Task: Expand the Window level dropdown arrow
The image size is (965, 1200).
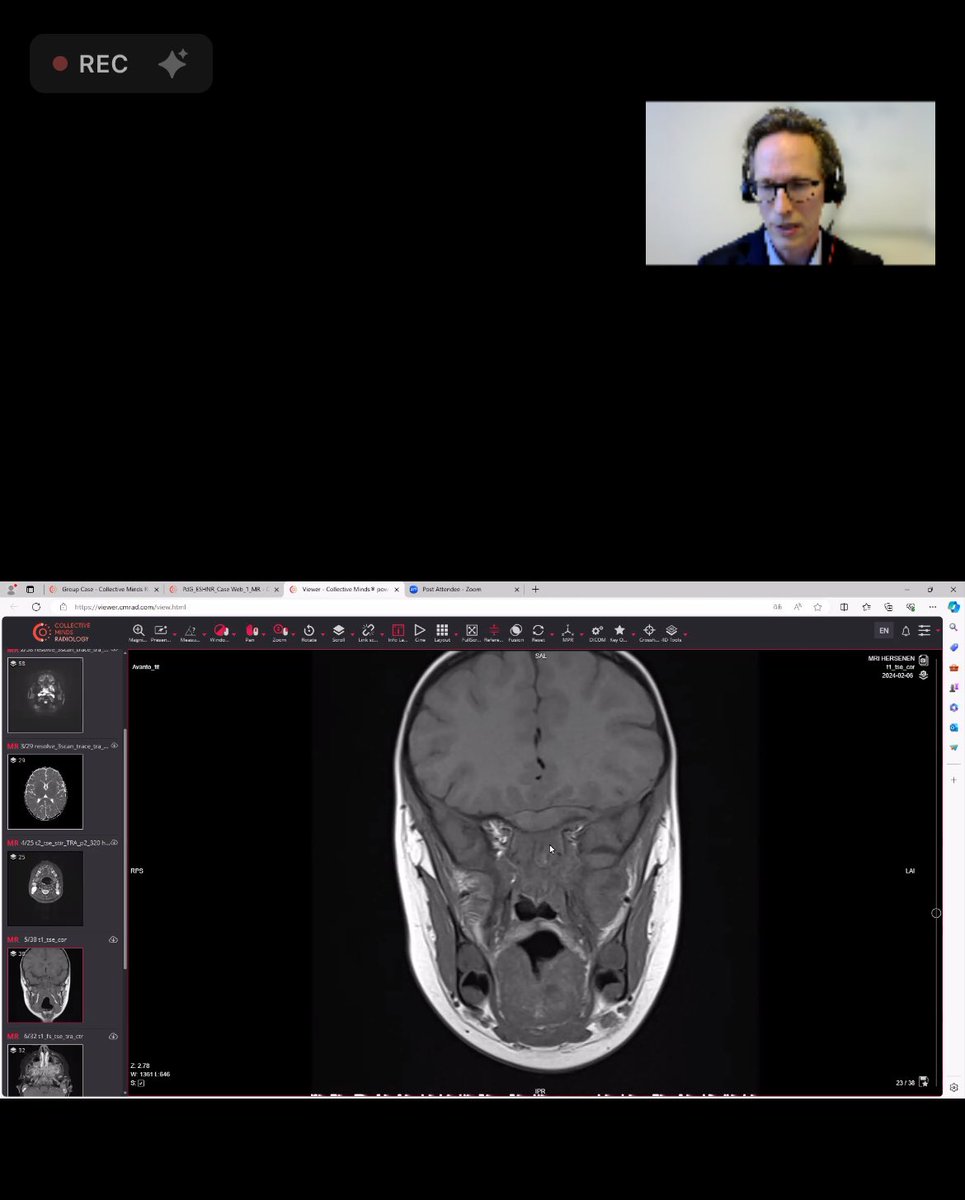Action: point(235,634)
